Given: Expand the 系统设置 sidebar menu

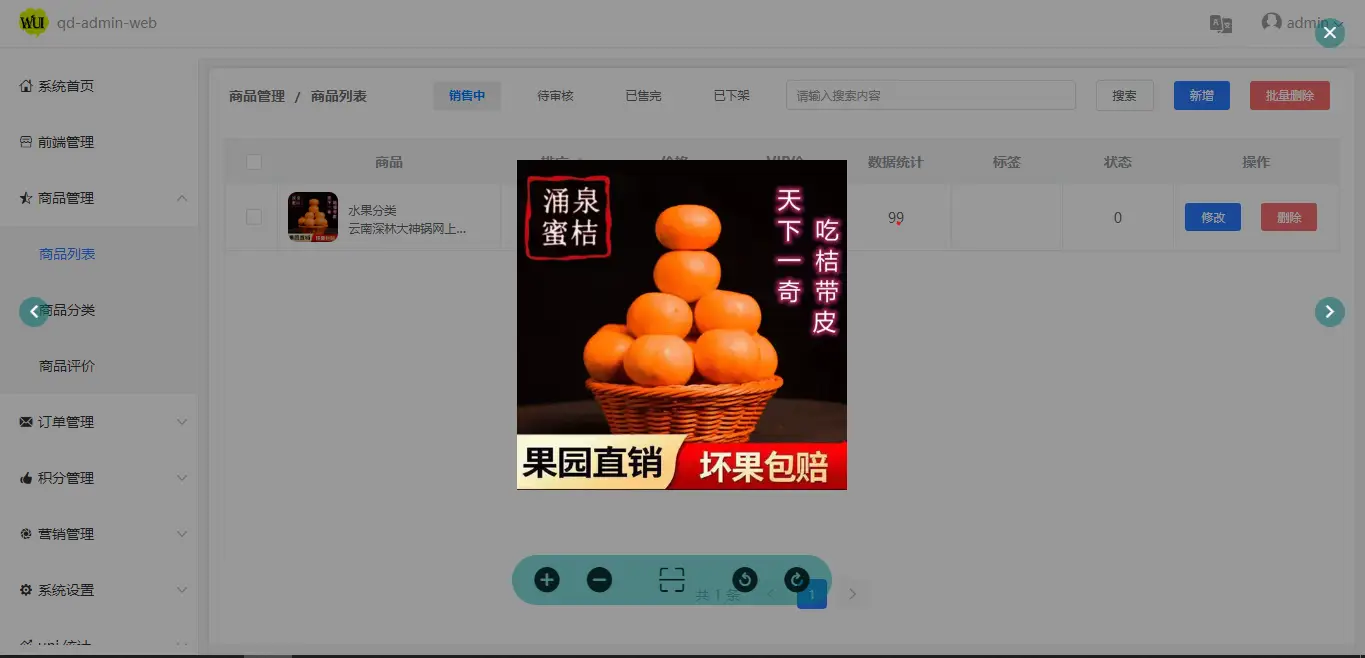Looking at the screenshot, I should pyautogui.click(x=98, y=590).
